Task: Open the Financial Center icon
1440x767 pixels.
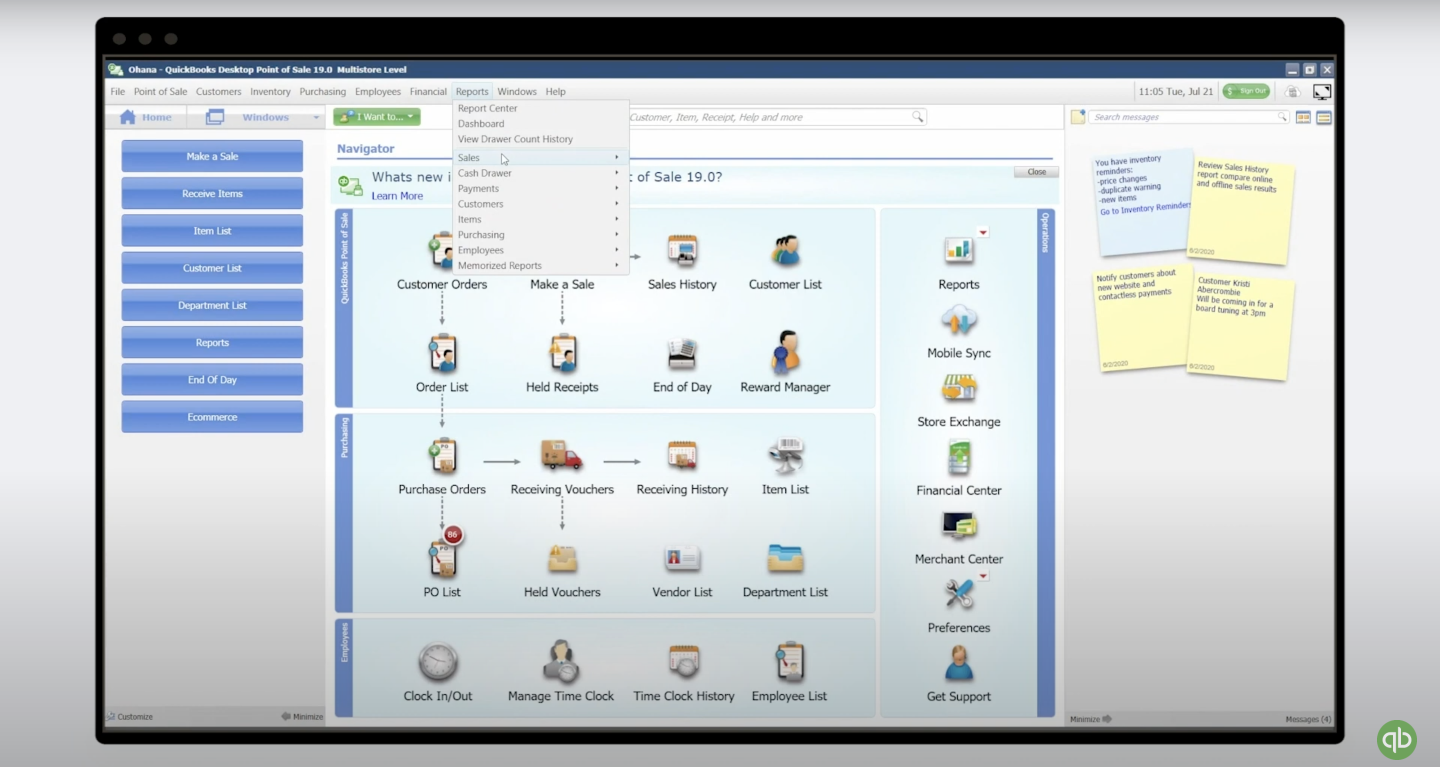Action: (x=958, y=459)
